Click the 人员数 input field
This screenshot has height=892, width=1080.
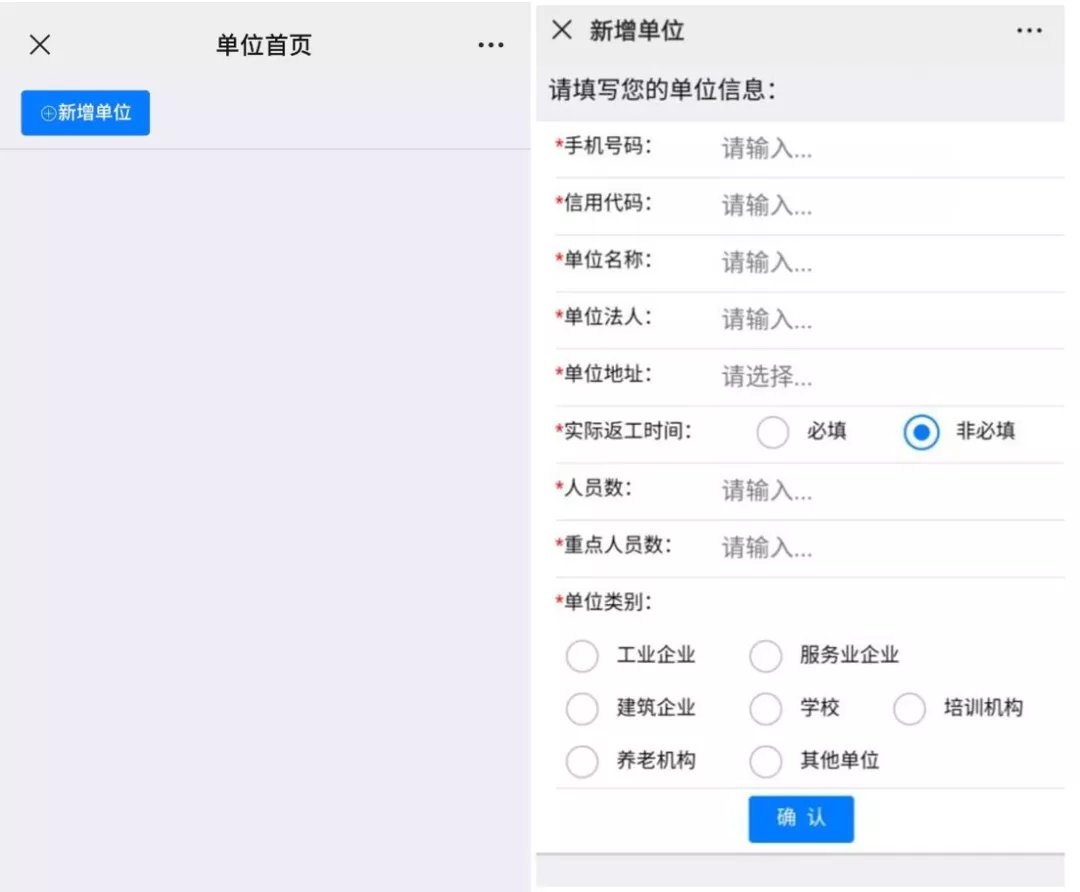[x=880, y=491]
